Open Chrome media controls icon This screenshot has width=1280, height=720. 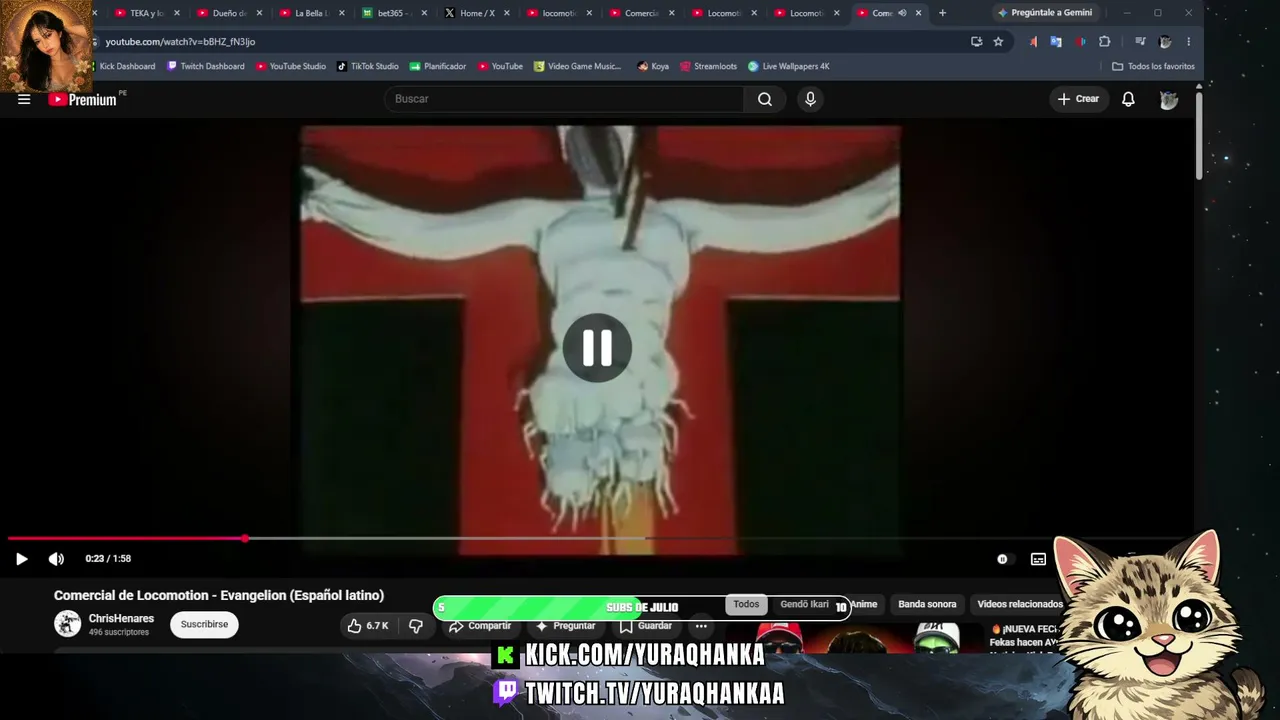point(1140,41)
